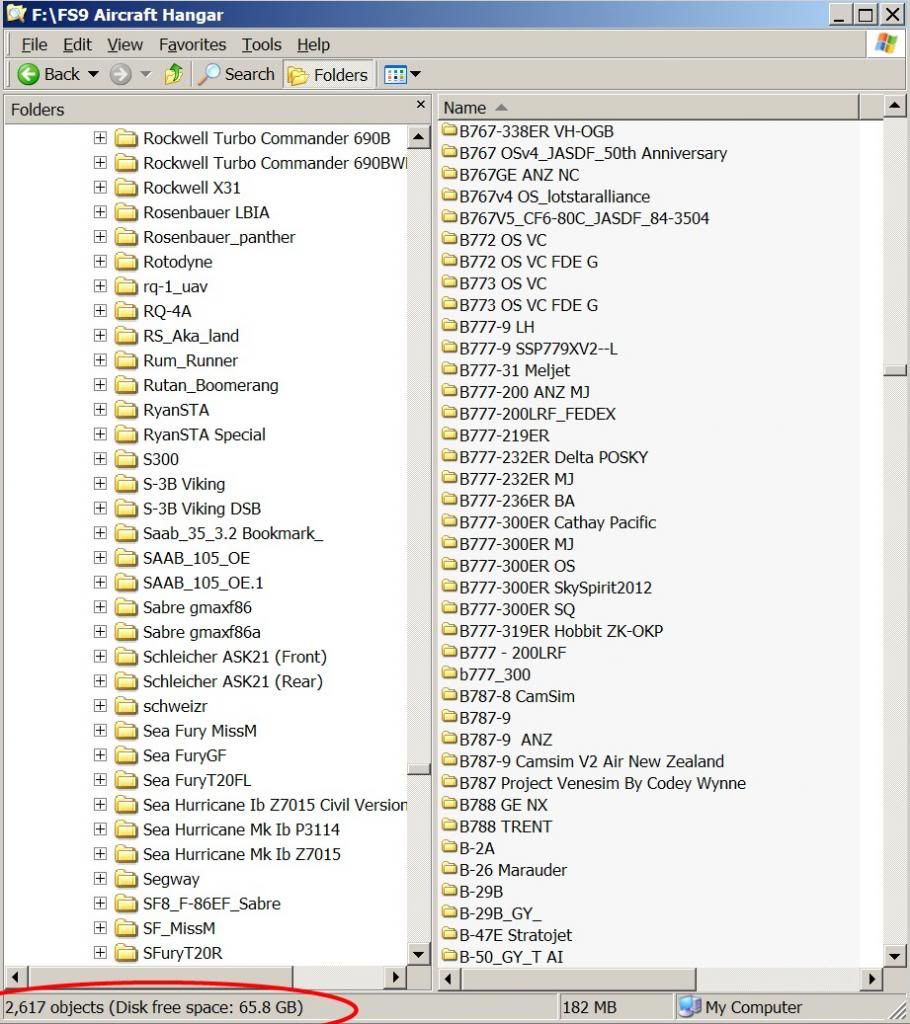Select the Segway folder icon in tree
This screenshot has width=910, height=1024.
pos(126,879)
